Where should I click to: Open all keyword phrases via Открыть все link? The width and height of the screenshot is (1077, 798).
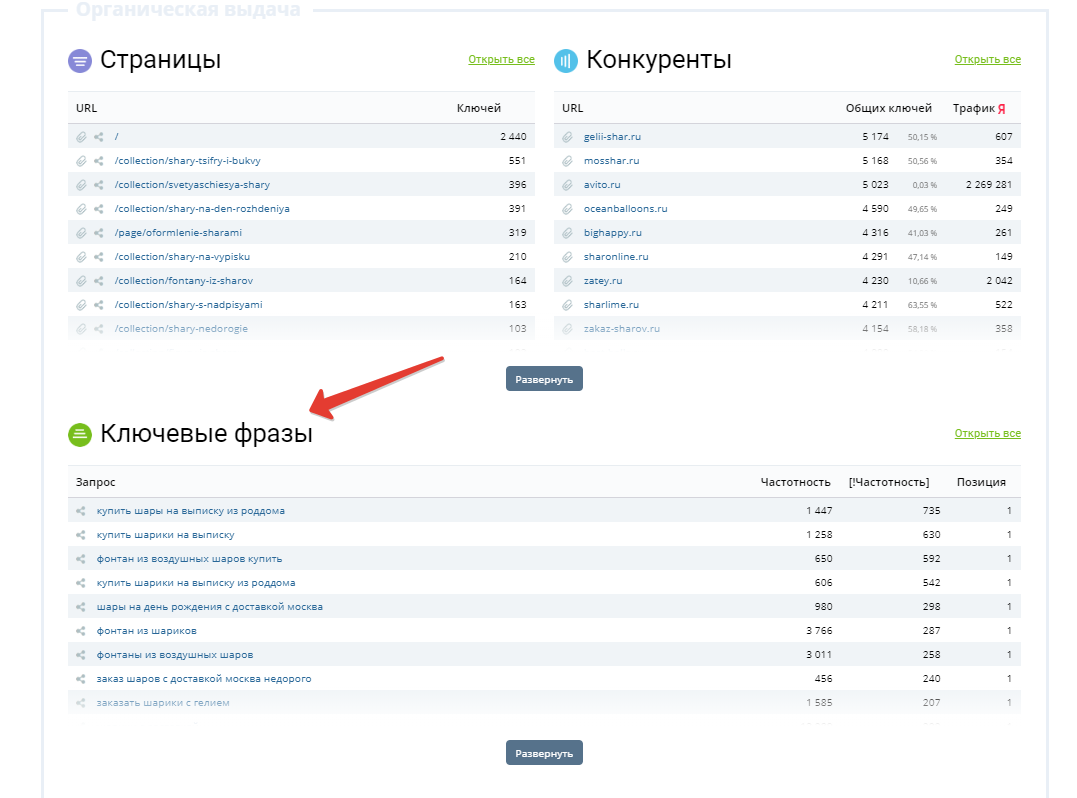[988, 433]
